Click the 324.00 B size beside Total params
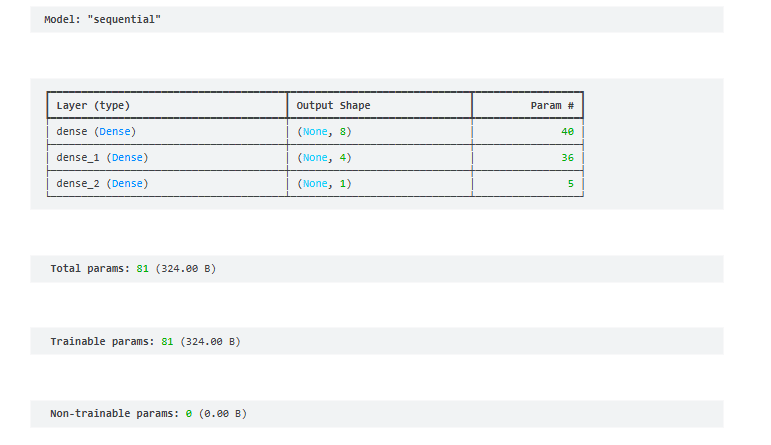The height and width of the screenshot is (445, 771). click(188, 269)
